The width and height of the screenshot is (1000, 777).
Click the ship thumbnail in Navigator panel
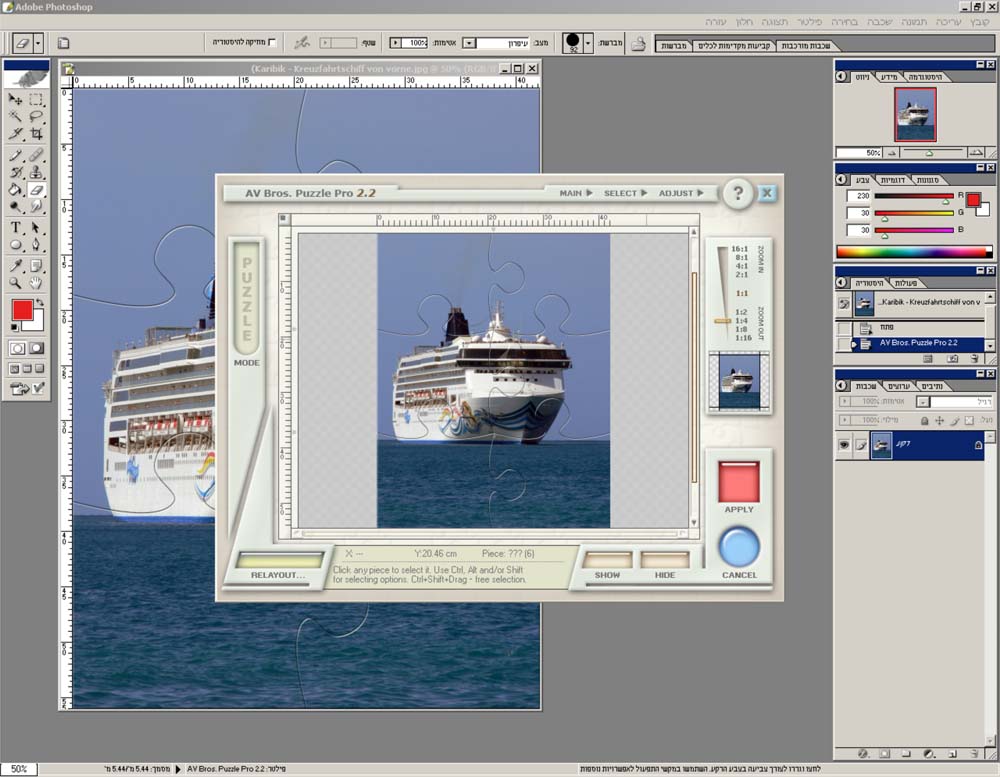click(914, 114)
